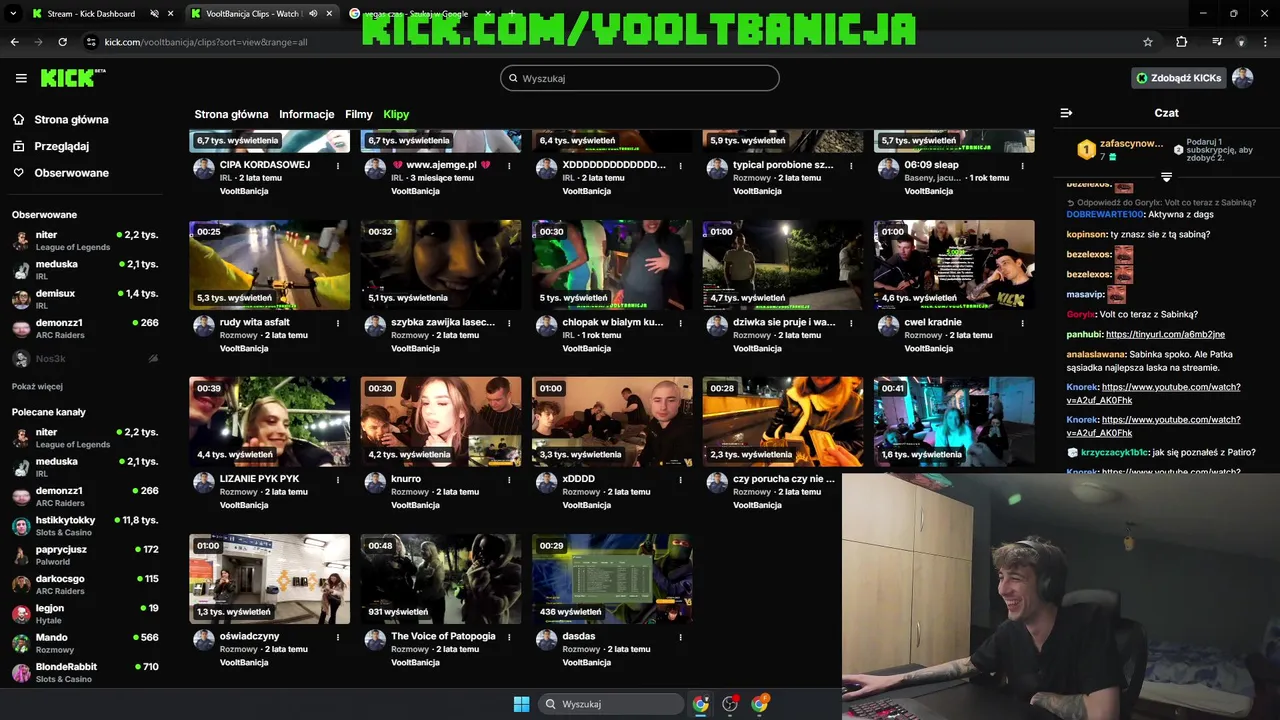Open paprycjusz recommended channel

pyautogui.click(x=85, y=555)
